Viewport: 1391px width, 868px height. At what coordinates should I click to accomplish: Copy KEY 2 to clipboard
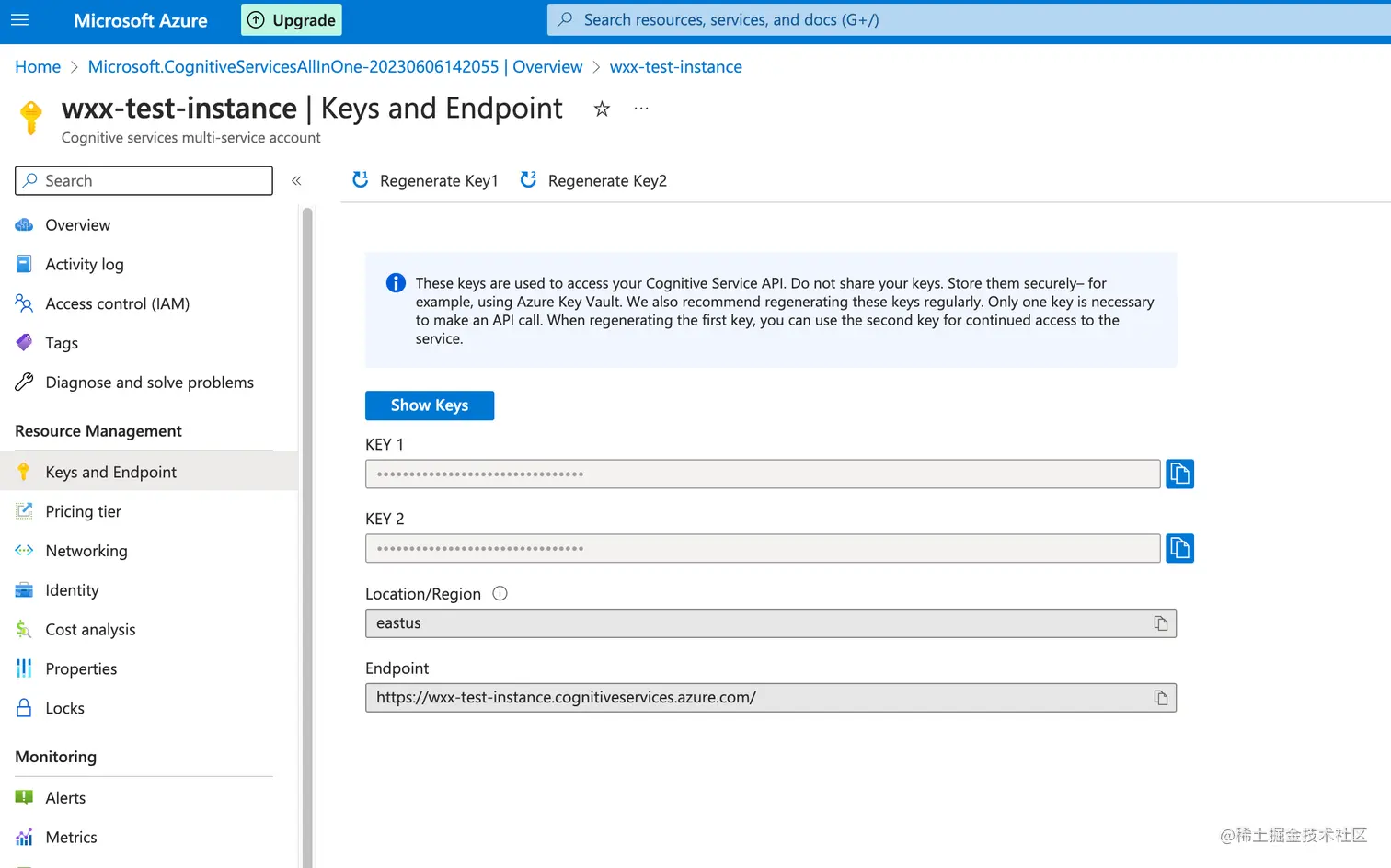(x=1180, y=549)
